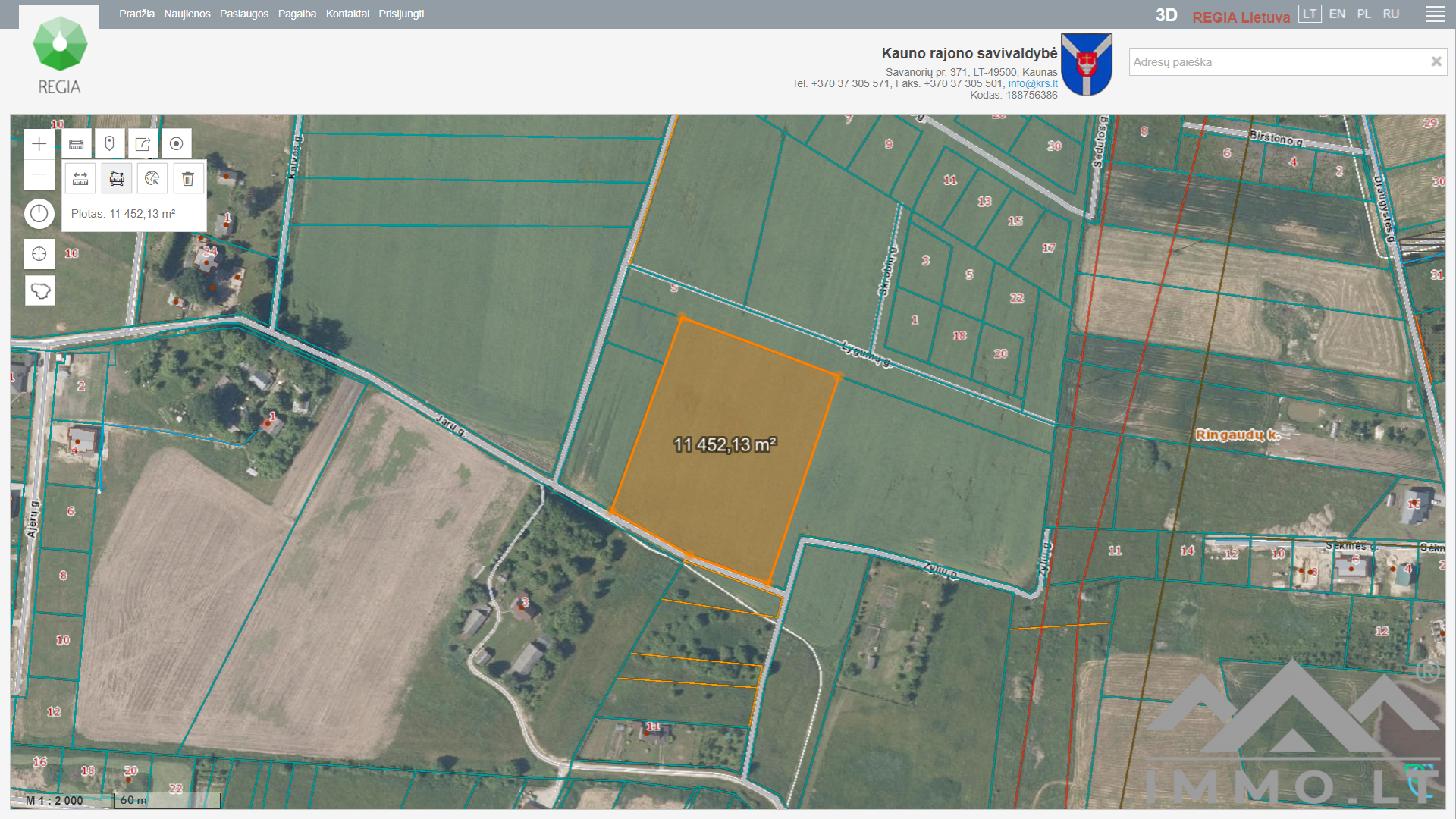Open the Kontaktai menu item
This screenshot has height=819, width=1456.
(x=347, y=14)
